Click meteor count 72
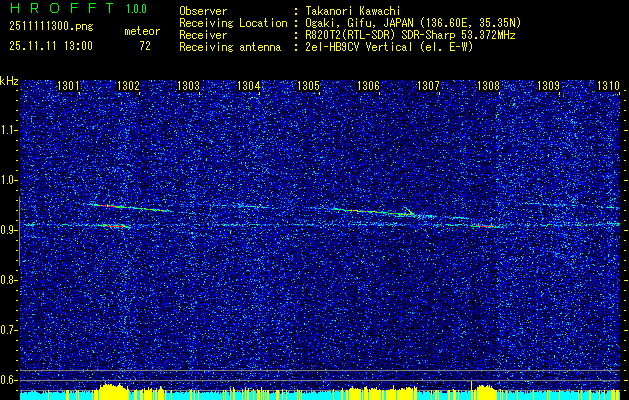The image size is (629, 400). 145,46
